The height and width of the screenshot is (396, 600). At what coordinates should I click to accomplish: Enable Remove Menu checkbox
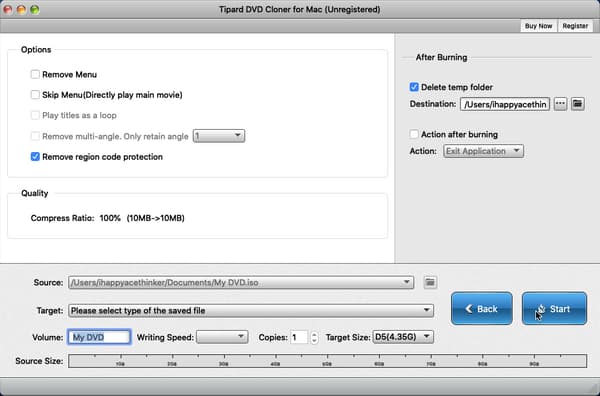click(35, 74)
